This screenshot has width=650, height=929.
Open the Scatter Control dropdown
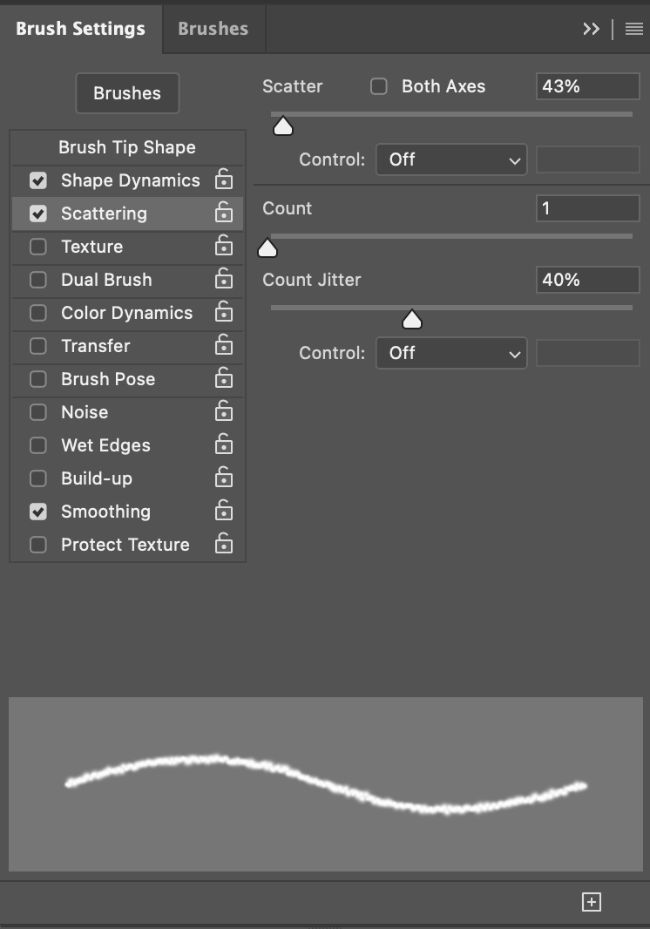pyautogui.click(x=451, y=159)
